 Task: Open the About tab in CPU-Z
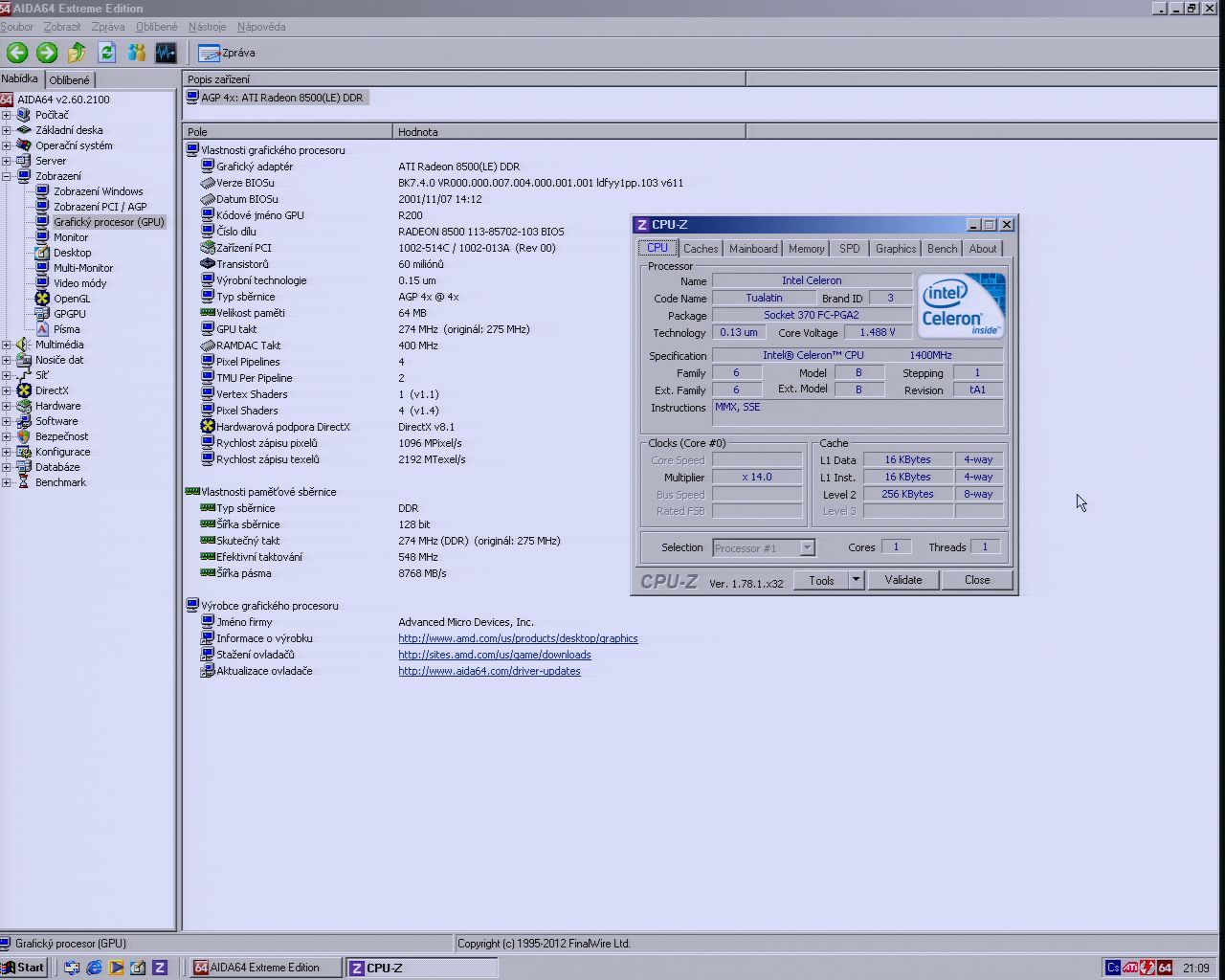[x=982, y=249]
